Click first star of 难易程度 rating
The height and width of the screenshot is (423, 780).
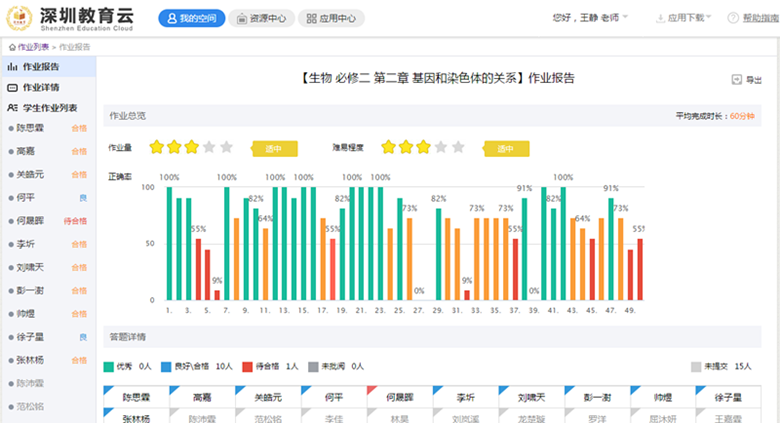(x=389, y=147)
